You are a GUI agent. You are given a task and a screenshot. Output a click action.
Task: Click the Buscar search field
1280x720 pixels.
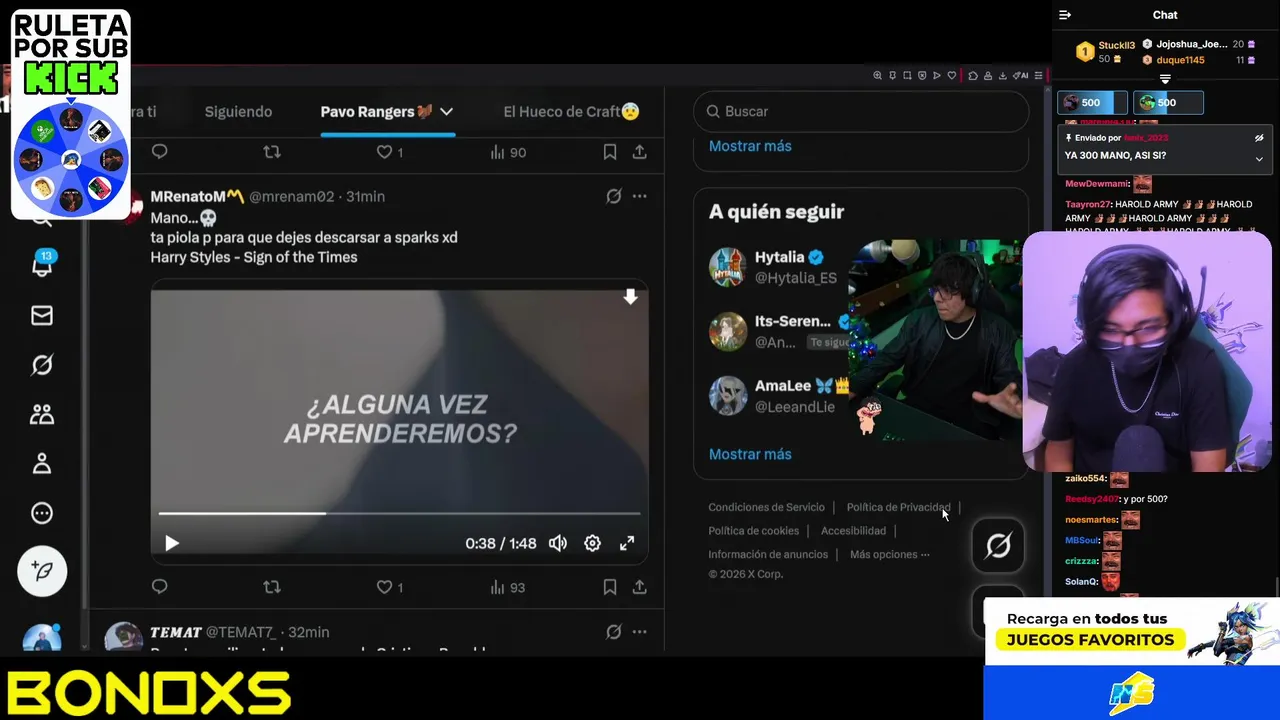point(861,112)
